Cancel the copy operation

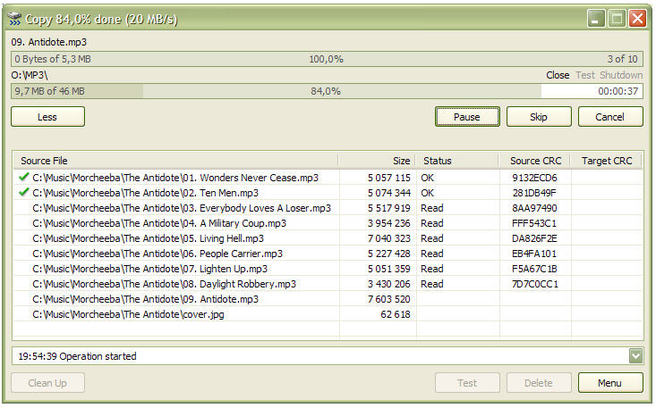click(610, 116)
